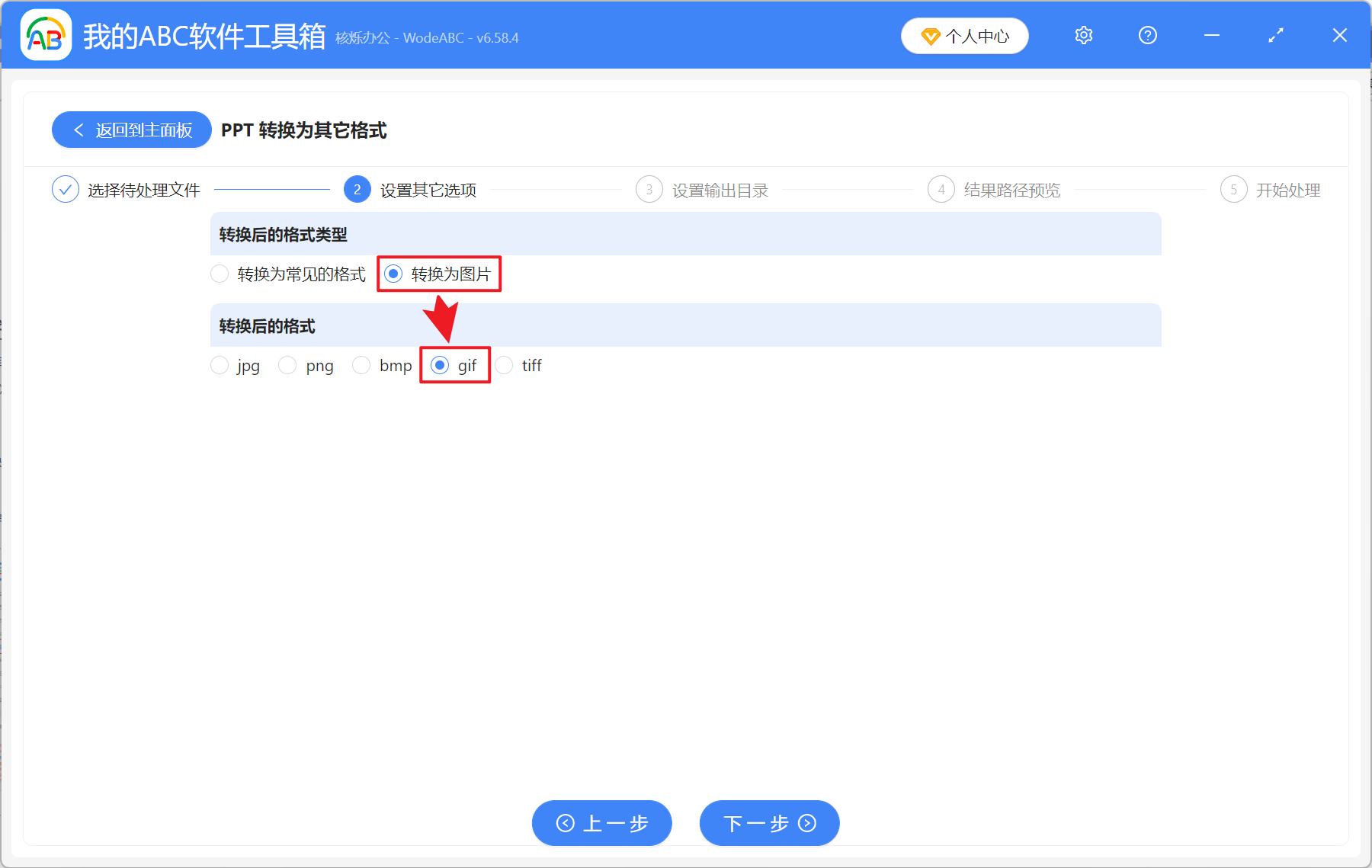Click the ABC toolbox logo
The image size is (1372, 868).
point(45,34)
